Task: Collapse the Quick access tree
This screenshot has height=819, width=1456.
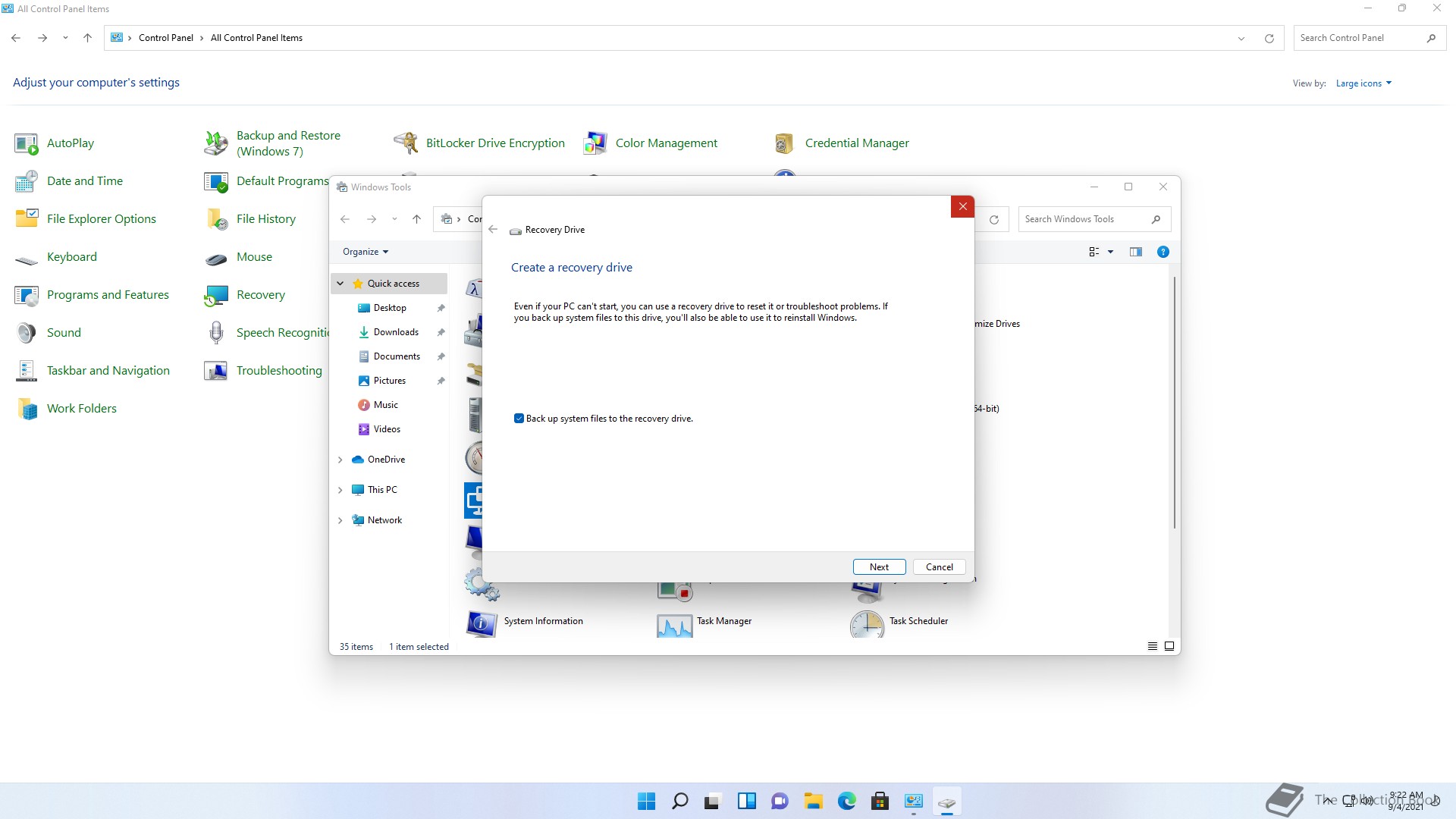Action: (x=340, y=284)
